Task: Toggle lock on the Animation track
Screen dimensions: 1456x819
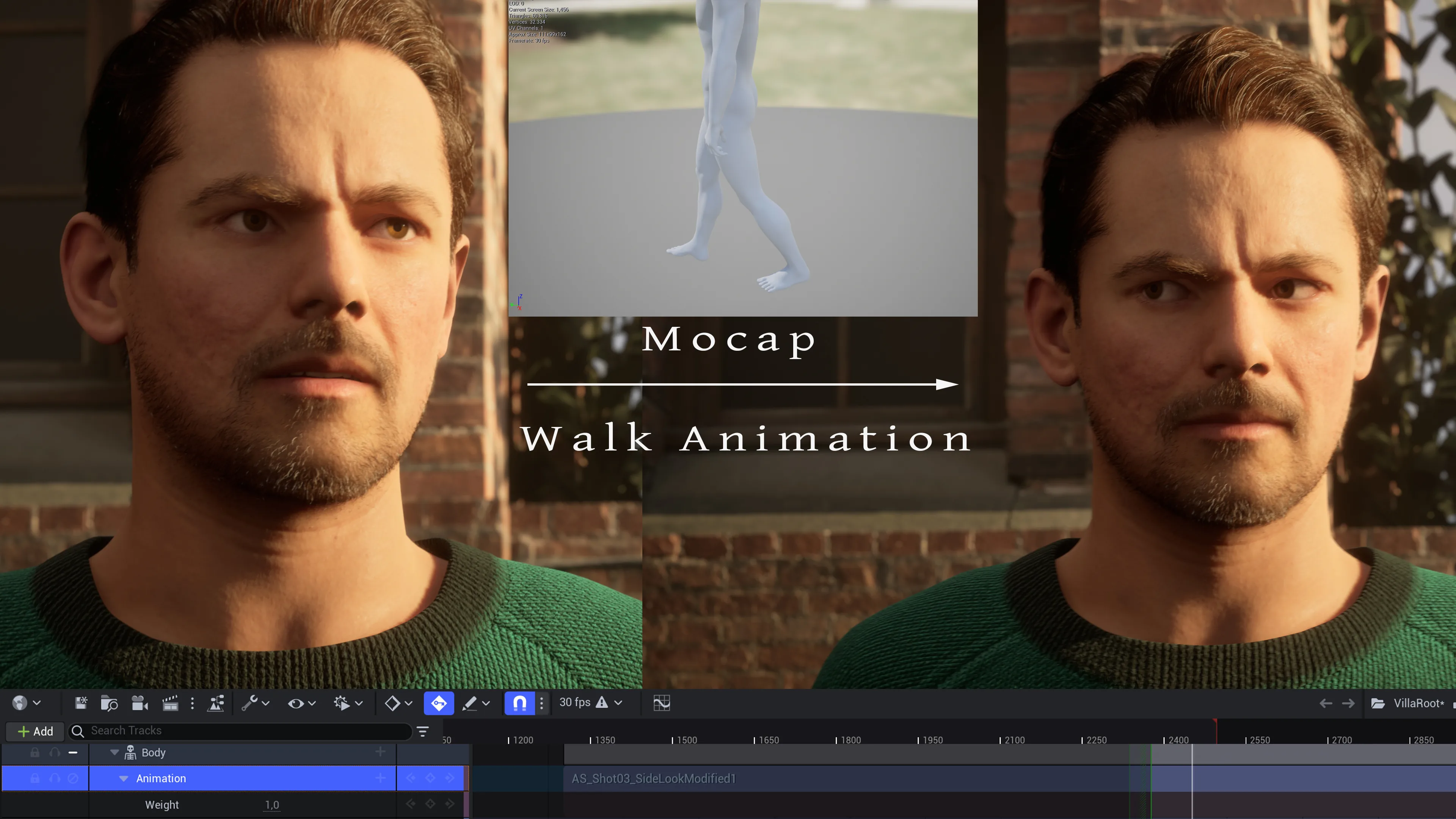Action: 35,778
